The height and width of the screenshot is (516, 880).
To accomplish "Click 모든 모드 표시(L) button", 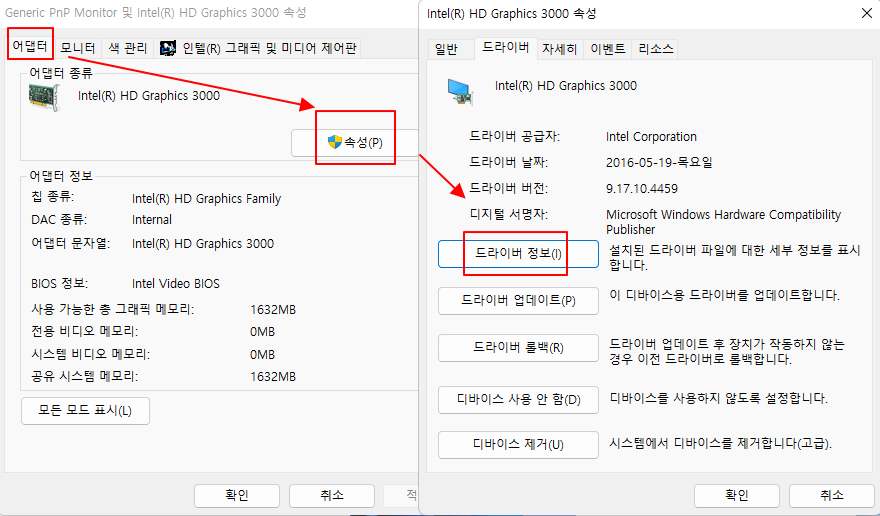I will point(85,410).
